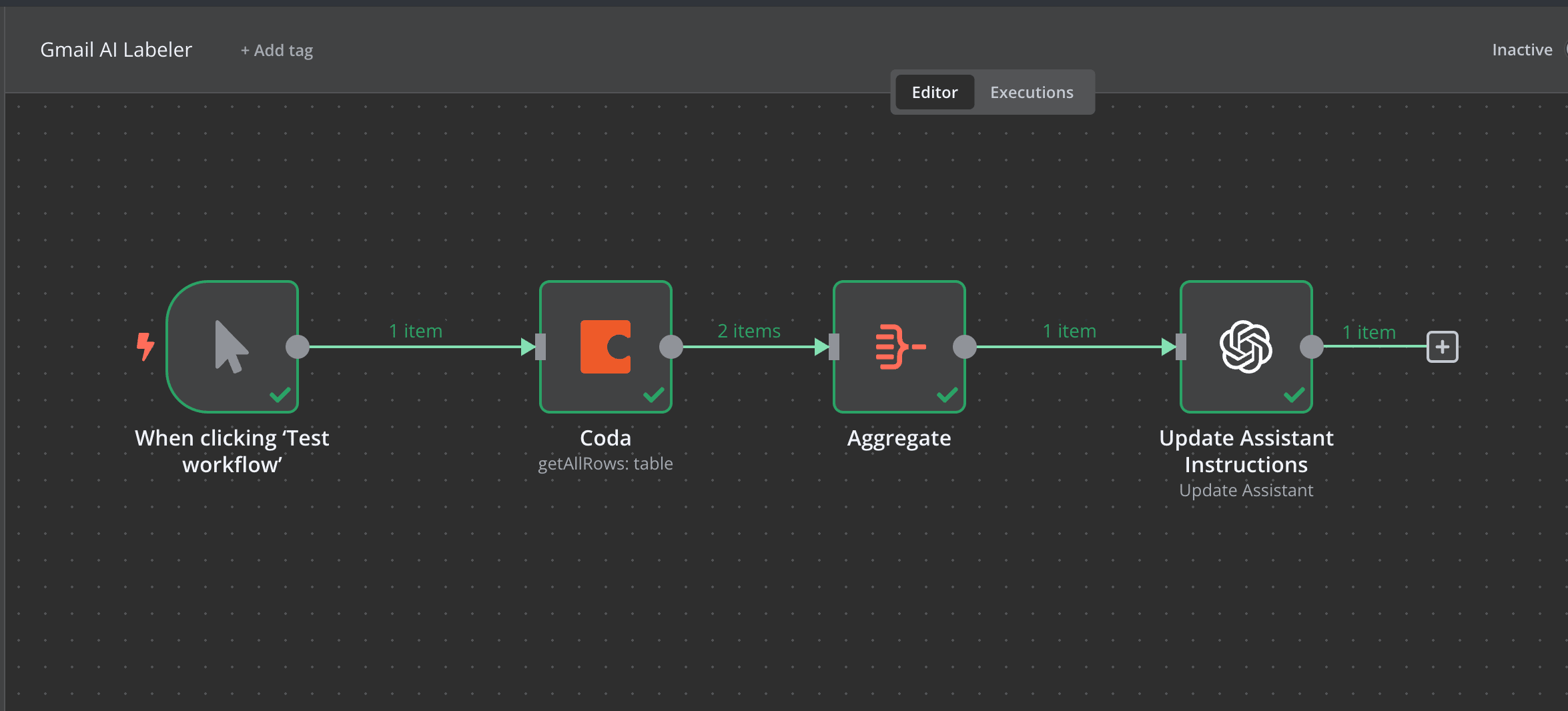Click the 'When clicking Test workflow' label
Image resolution: width=1568 pixels, height=711 pixels.
pos(232,451)
